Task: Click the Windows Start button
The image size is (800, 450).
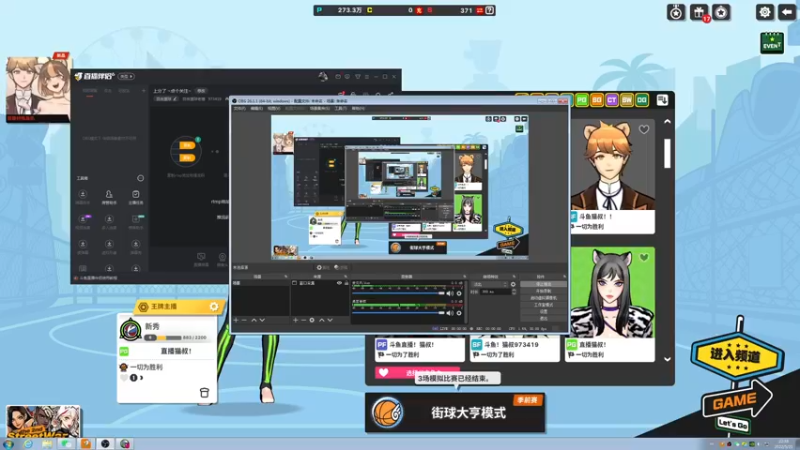Action: point(9,444)
